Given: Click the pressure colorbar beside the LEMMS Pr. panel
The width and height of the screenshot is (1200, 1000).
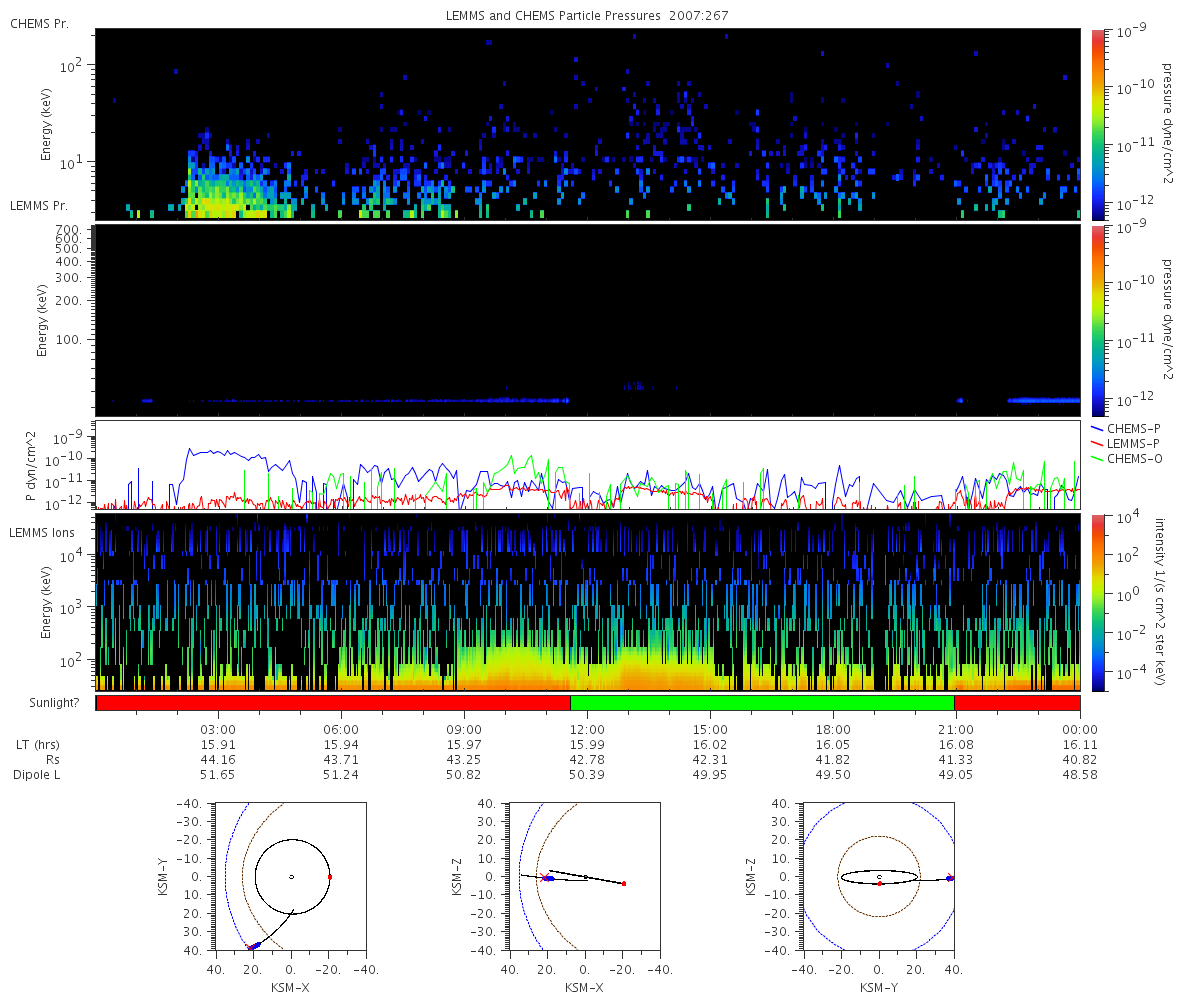Looking at the screenshot, I should pyautogui.click(x=1097, y=320).
